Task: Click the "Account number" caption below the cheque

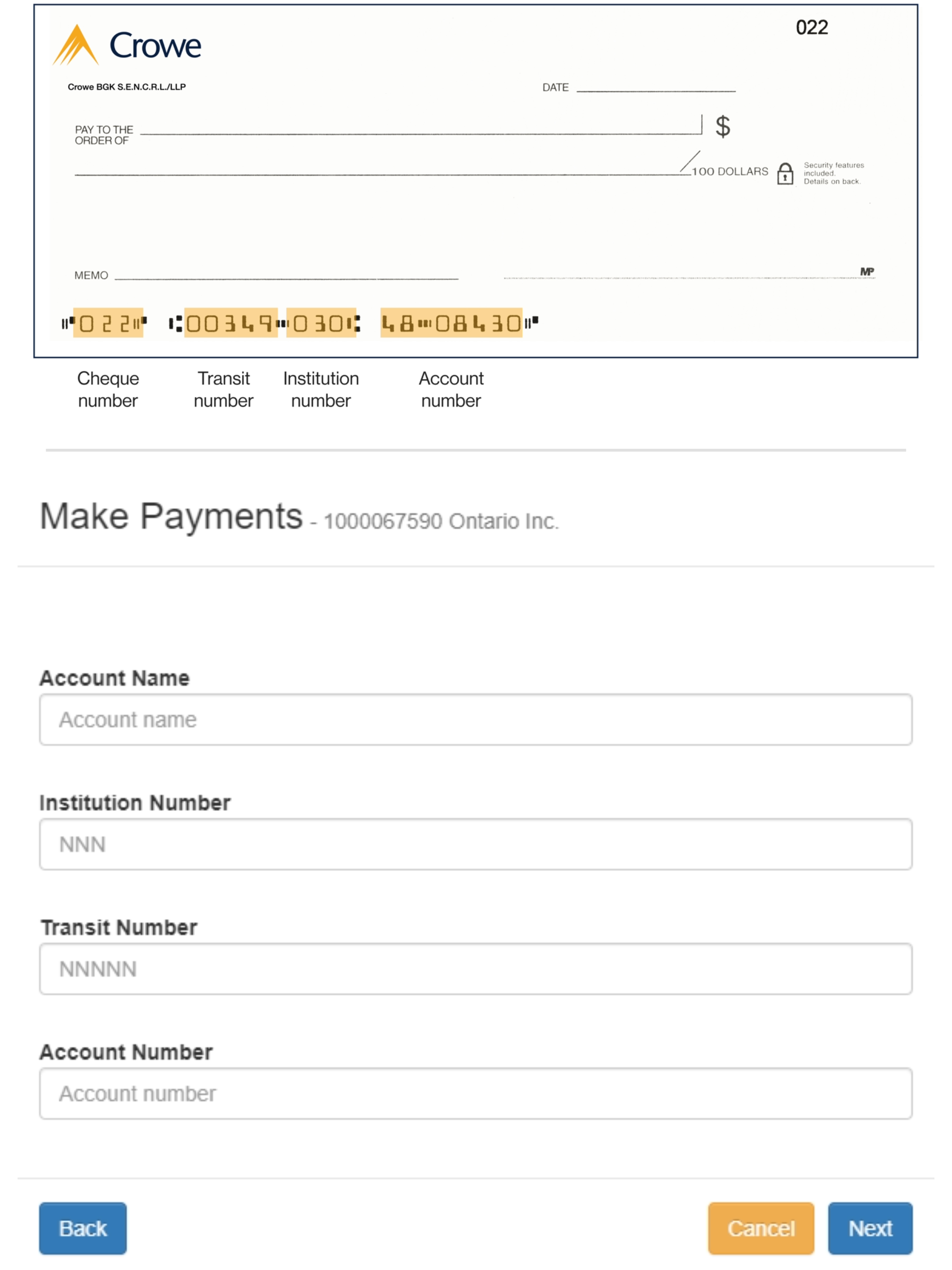Action: [x=451, y=389]
